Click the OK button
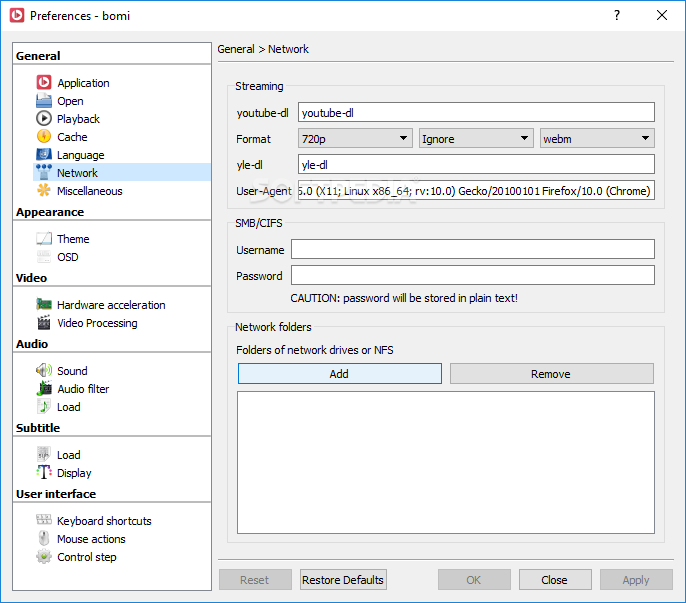This screenshot has width=686, height=603. (x=474, y=579)
